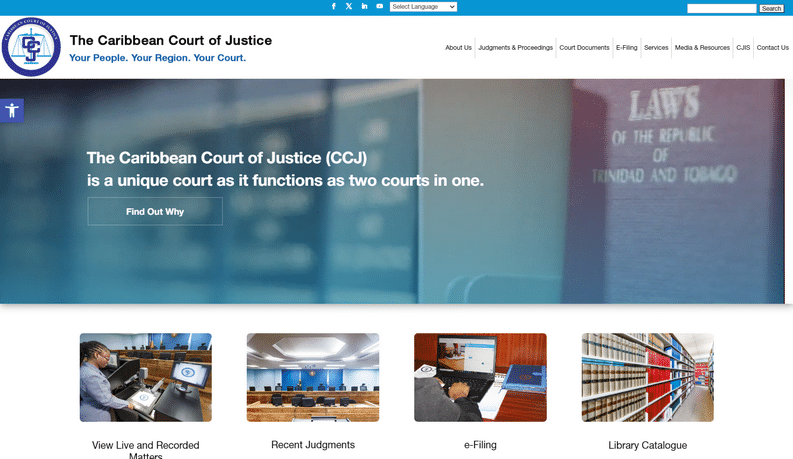Open the Judgments & Proceedings menu
Image resolution: width=793 pixels, height=459 pixels.
[x=515, y=48]
